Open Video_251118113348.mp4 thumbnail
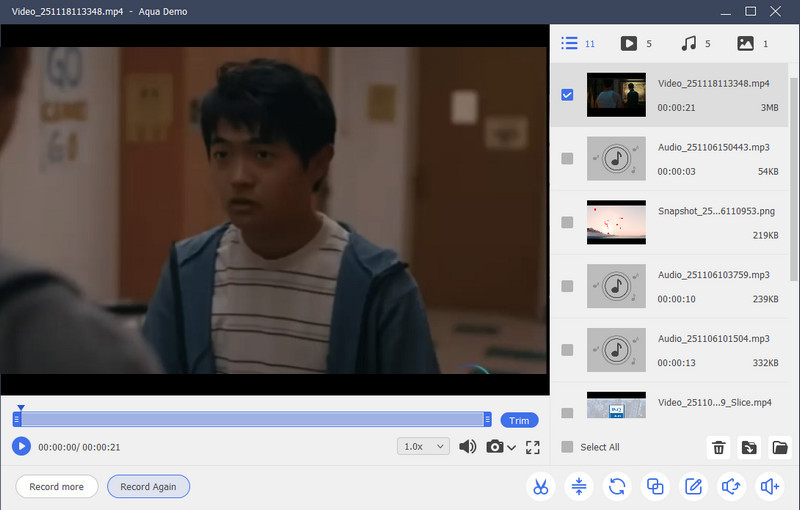The height and width of the screenshot is (510, 800). click(616, 95)
